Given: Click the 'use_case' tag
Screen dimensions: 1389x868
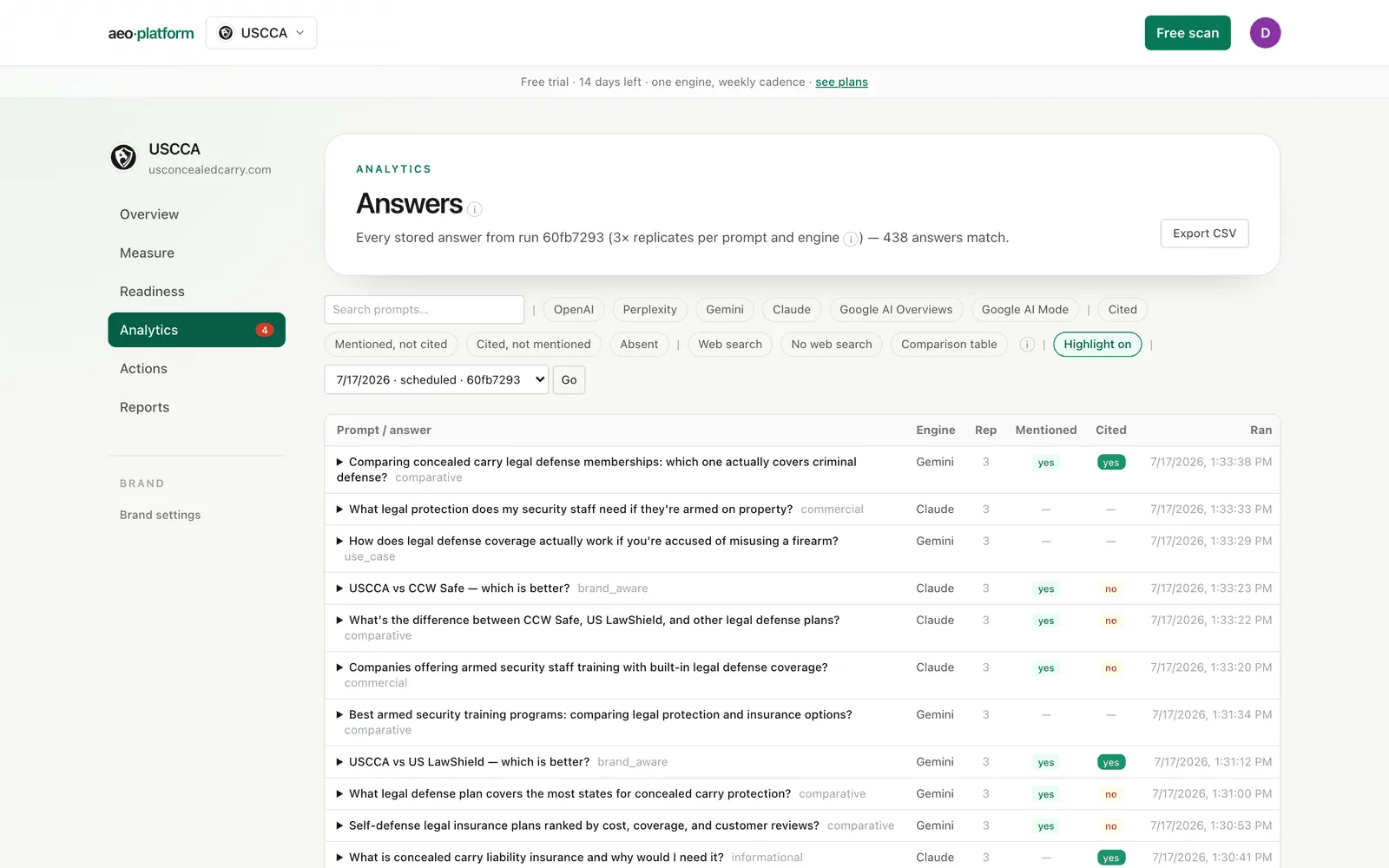Looking at the screenshot, I should [370, 557].
